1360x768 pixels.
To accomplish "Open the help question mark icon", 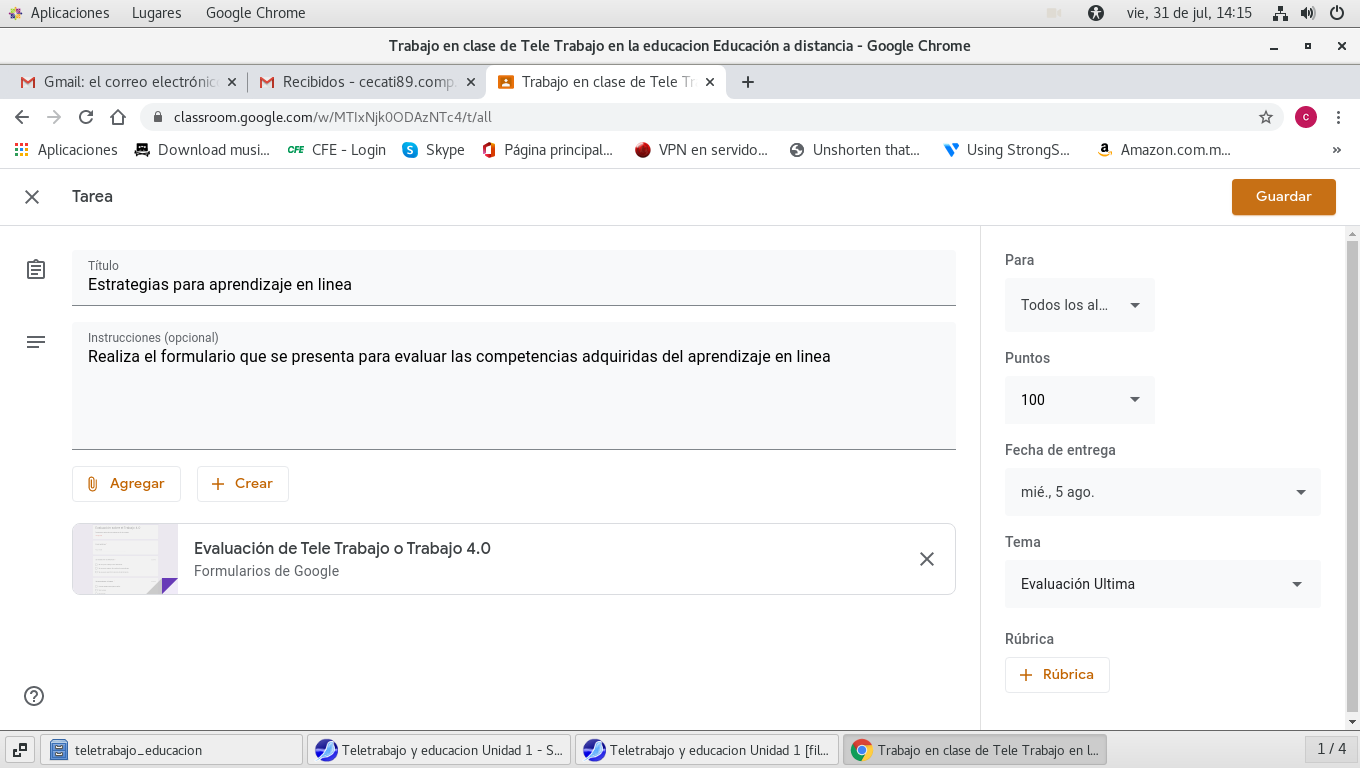I will pyautogui.click(x=34, y=696).
